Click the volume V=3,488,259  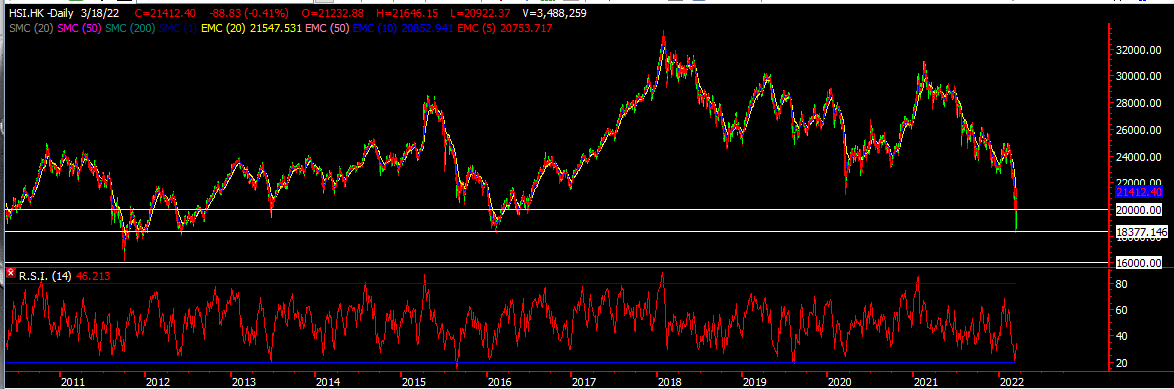click(x=556, y=13)
